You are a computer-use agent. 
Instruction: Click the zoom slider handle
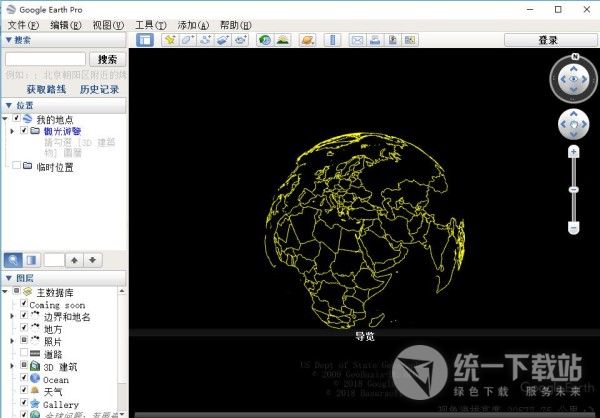click(573, 189)
